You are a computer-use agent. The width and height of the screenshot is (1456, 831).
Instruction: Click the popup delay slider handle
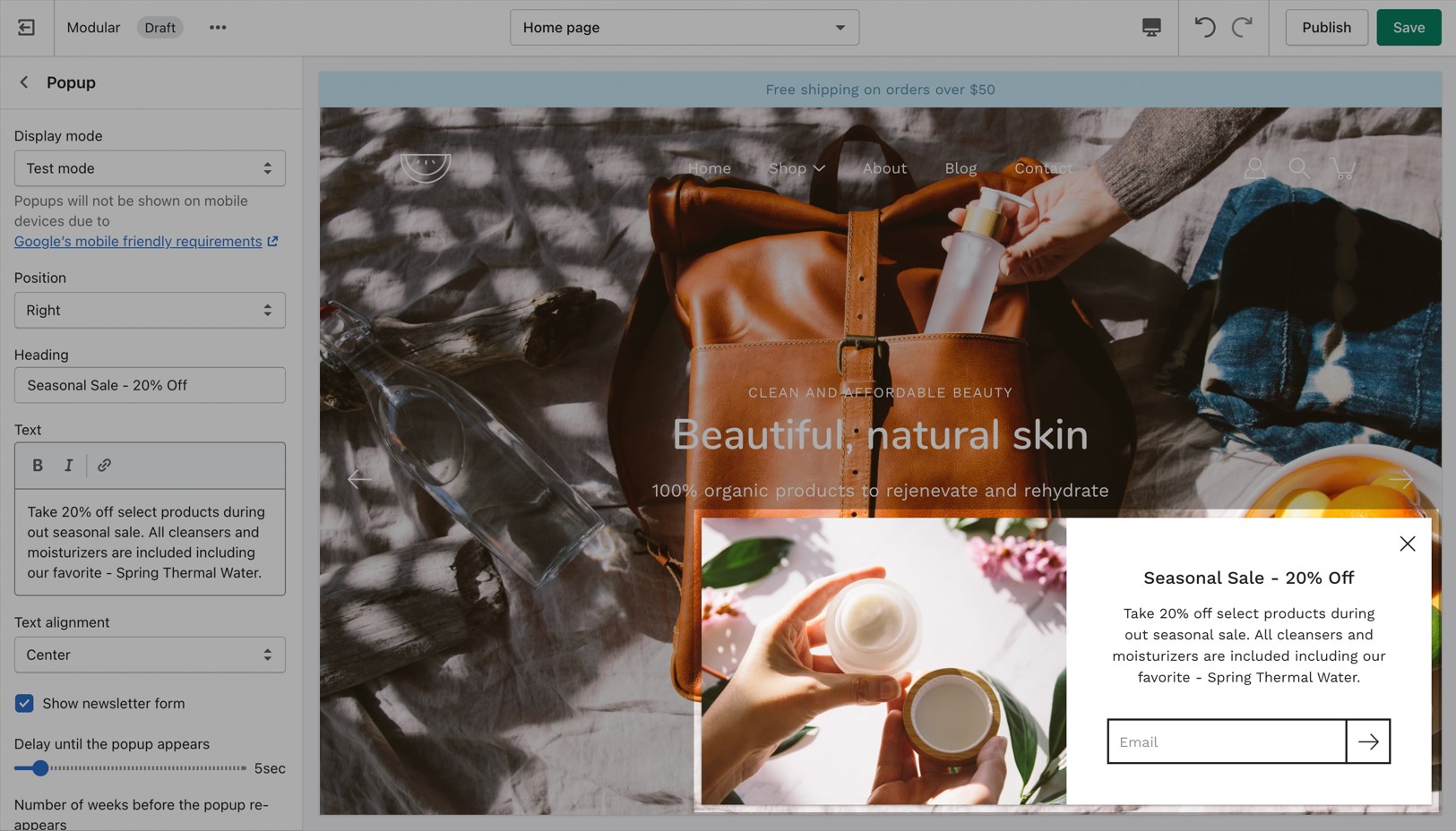[40, 768]
